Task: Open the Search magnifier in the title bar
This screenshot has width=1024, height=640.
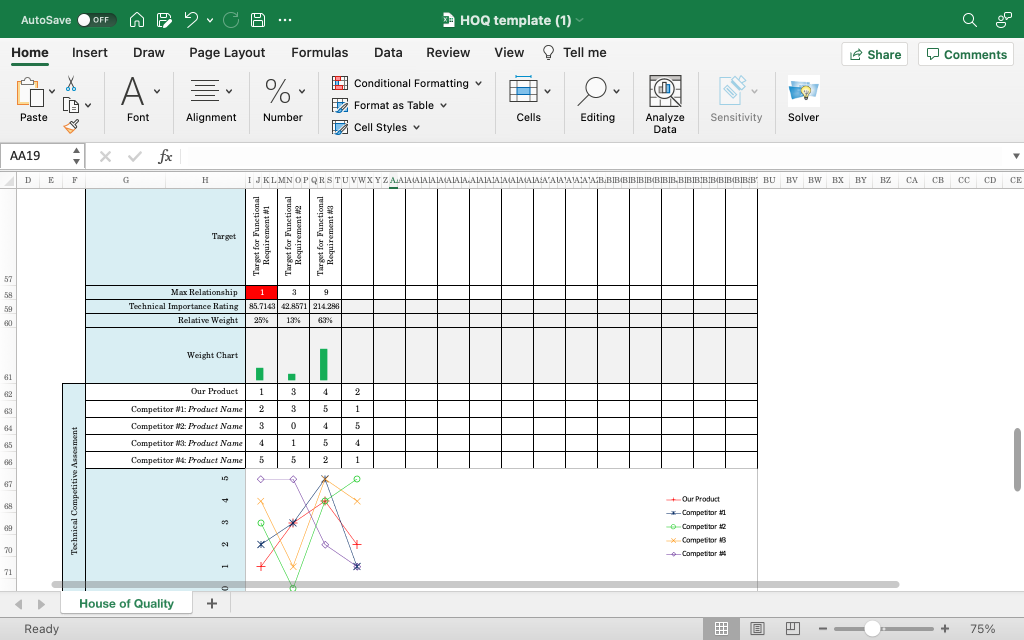Action: click(970, 20)
